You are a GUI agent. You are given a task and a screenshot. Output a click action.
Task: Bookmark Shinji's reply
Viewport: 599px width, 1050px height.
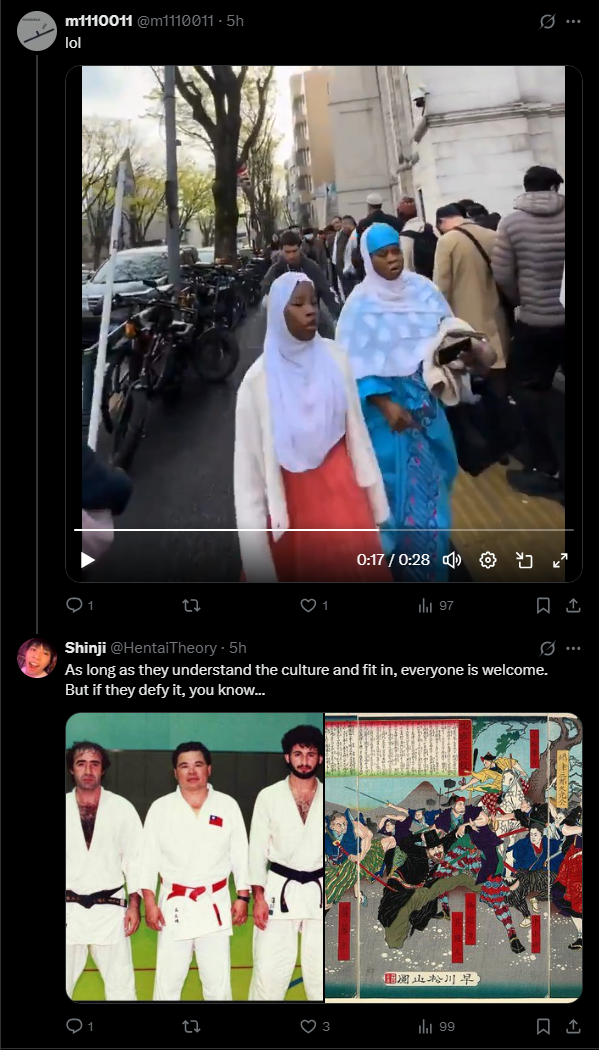543,1026
